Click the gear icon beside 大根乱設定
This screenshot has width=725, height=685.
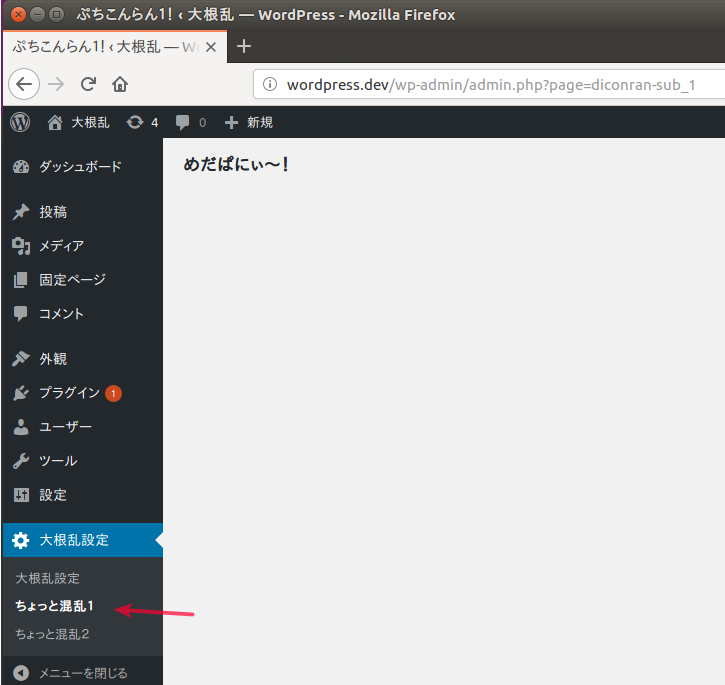(20, 540)
